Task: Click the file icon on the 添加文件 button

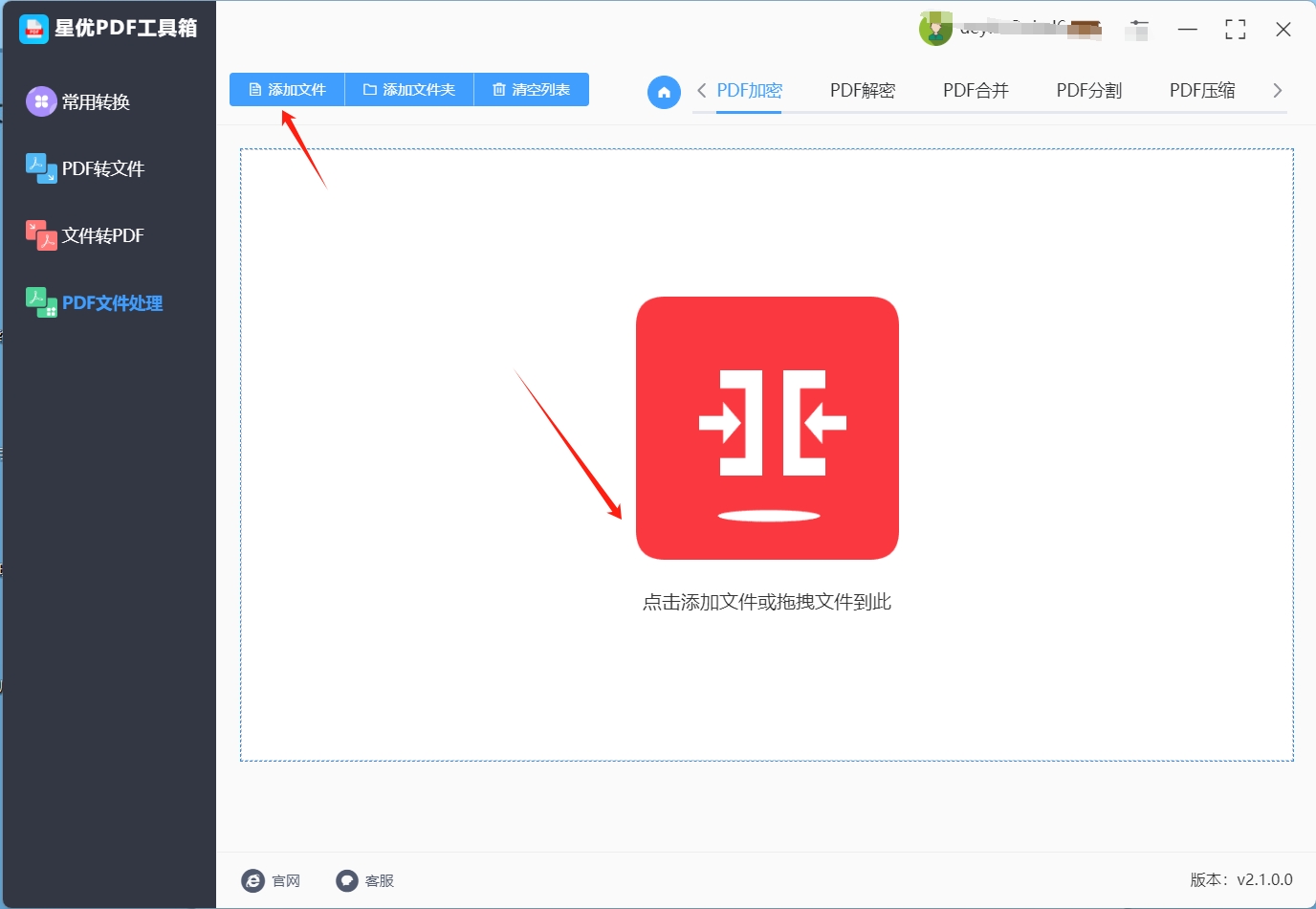Action: [255, 90]
